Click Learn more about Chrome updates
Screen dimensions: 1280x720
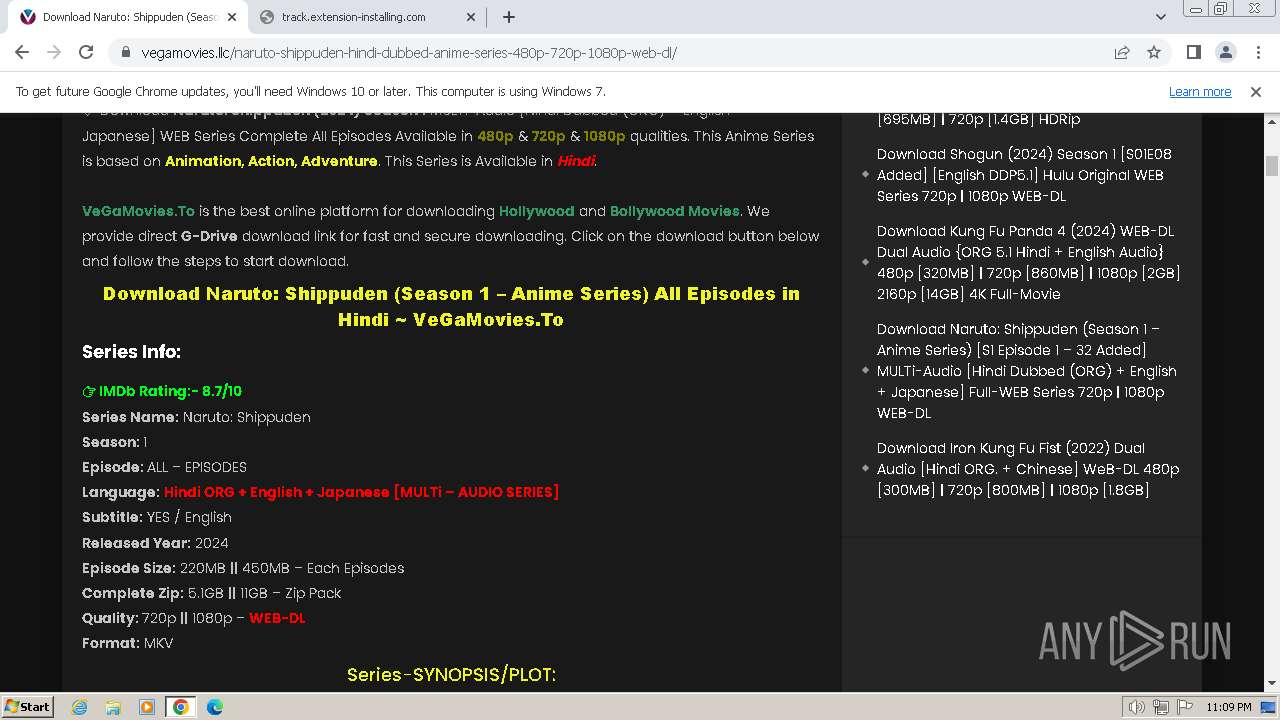coord(1200,91)
